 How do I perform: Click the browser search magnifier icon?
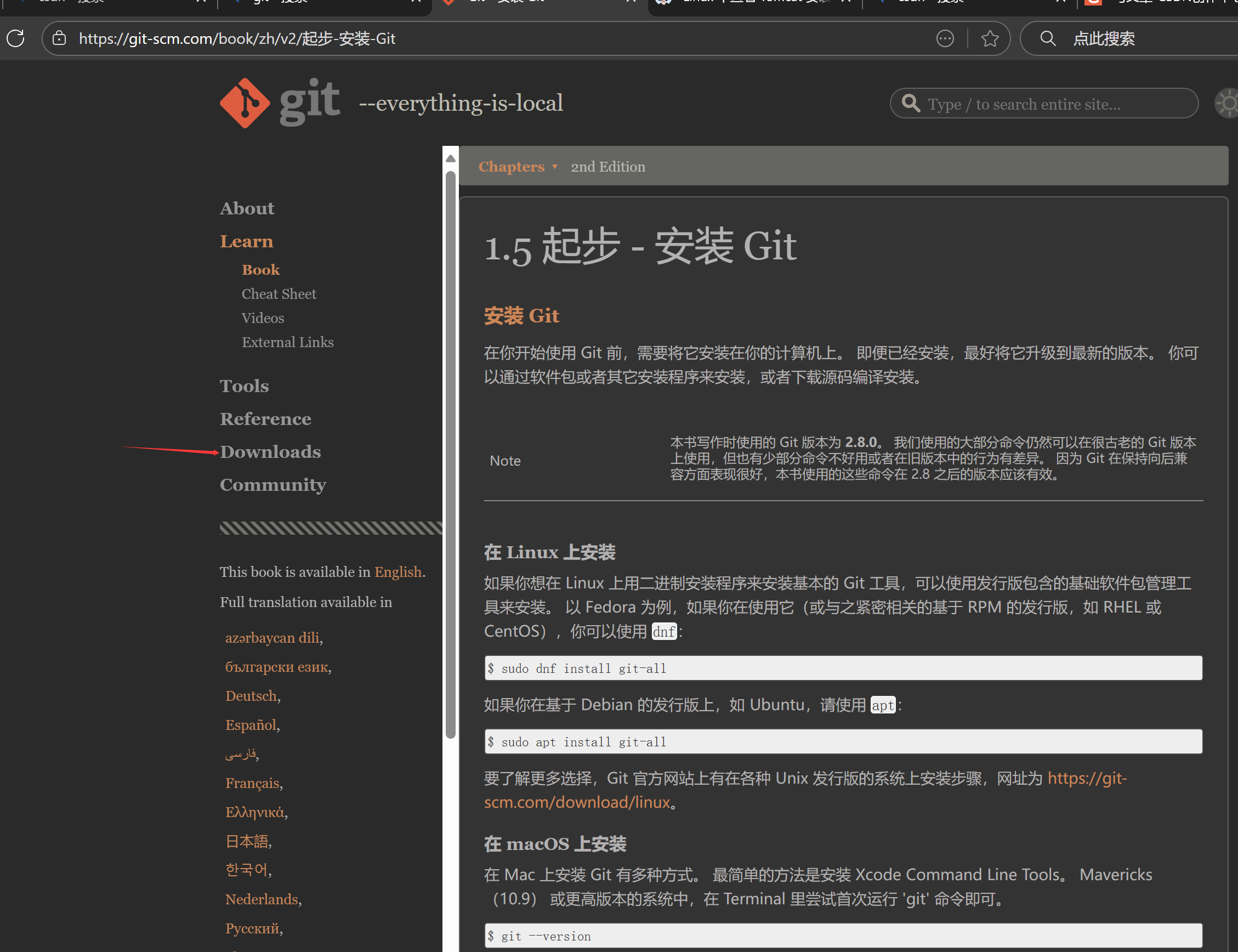click(x=1048, y=38)
